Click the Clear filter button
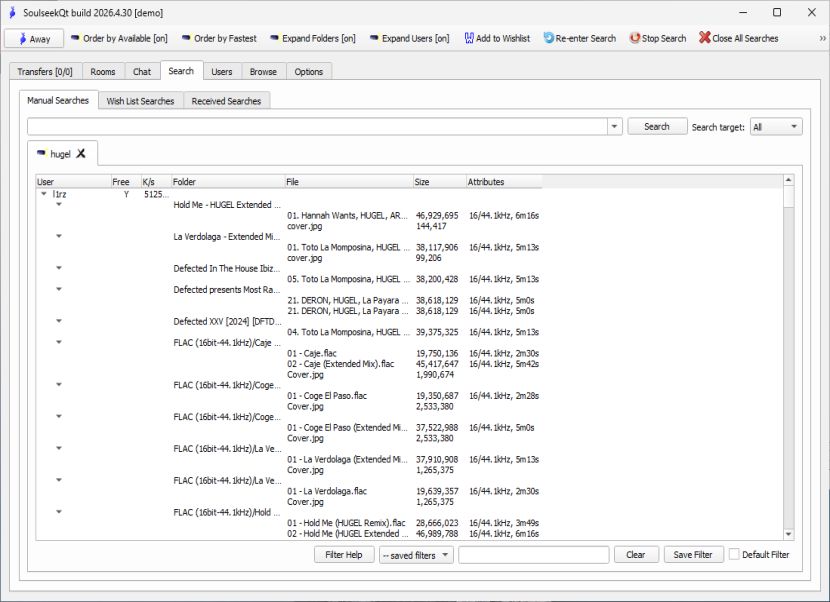Screen dimensions: 830x602 pos(636,555)
